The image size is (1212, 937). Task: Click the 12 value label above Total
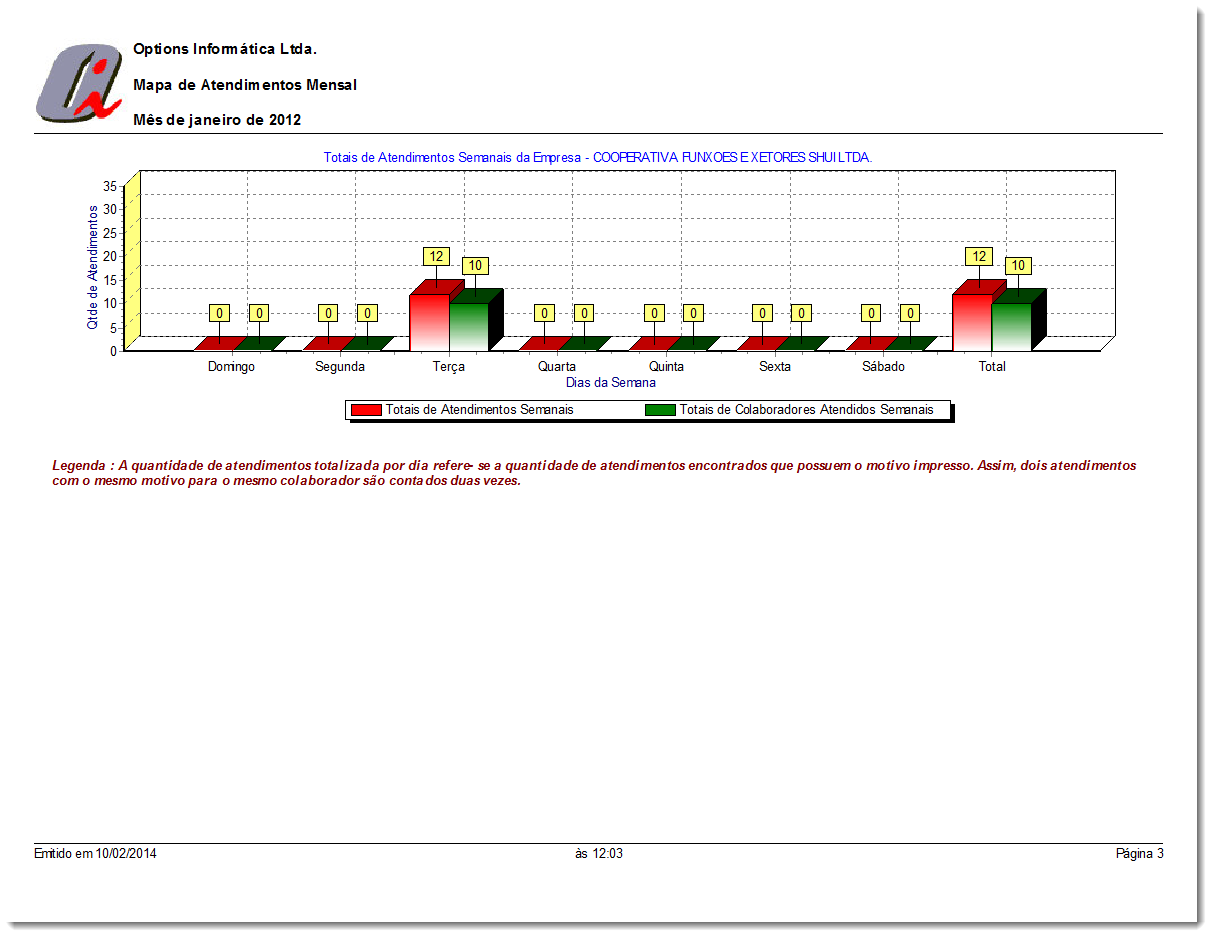tap(979, 256)
